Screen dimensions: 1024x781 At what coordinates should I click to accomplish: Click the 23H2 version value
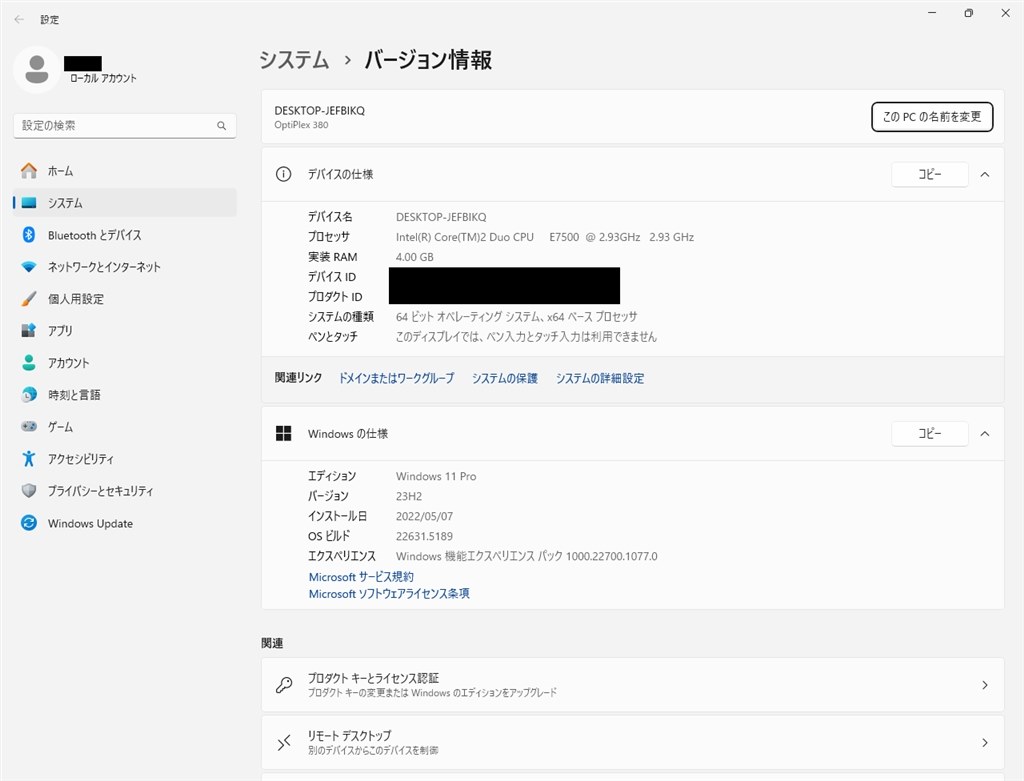(x=409, y=496)
